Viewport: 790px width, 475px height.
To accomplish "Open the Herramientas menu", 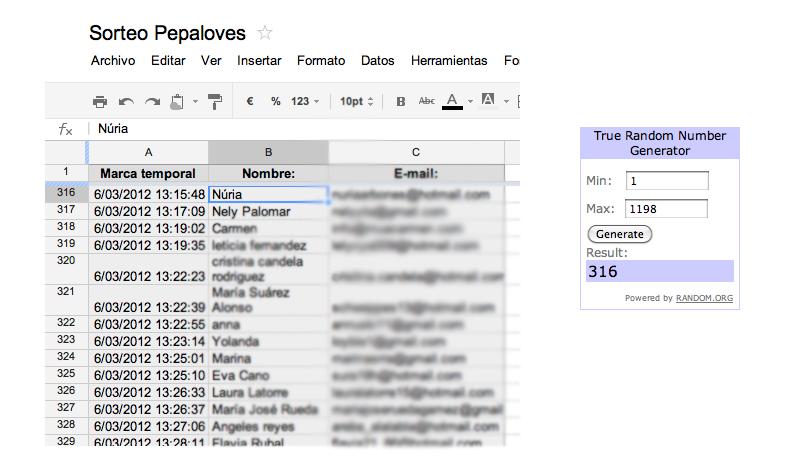I will [x=449, y=60].
